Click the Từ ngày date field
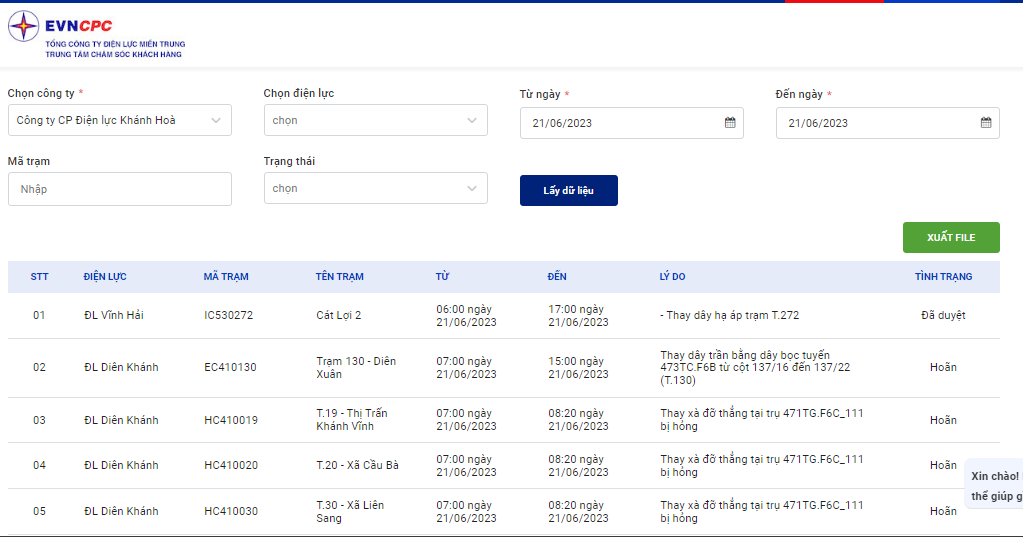 pyautogui.click(x=620, y=123)
